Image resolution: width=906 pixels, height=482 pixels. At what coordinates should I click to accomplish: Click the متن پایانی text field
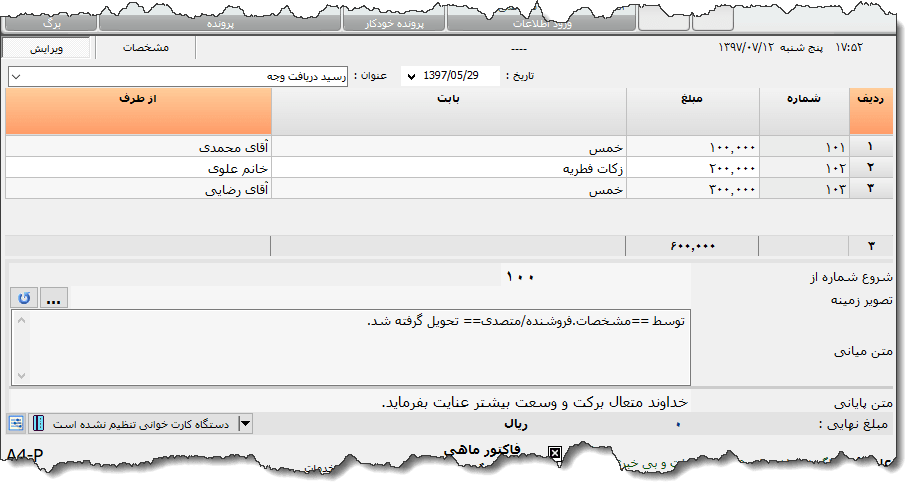(350, 402)
